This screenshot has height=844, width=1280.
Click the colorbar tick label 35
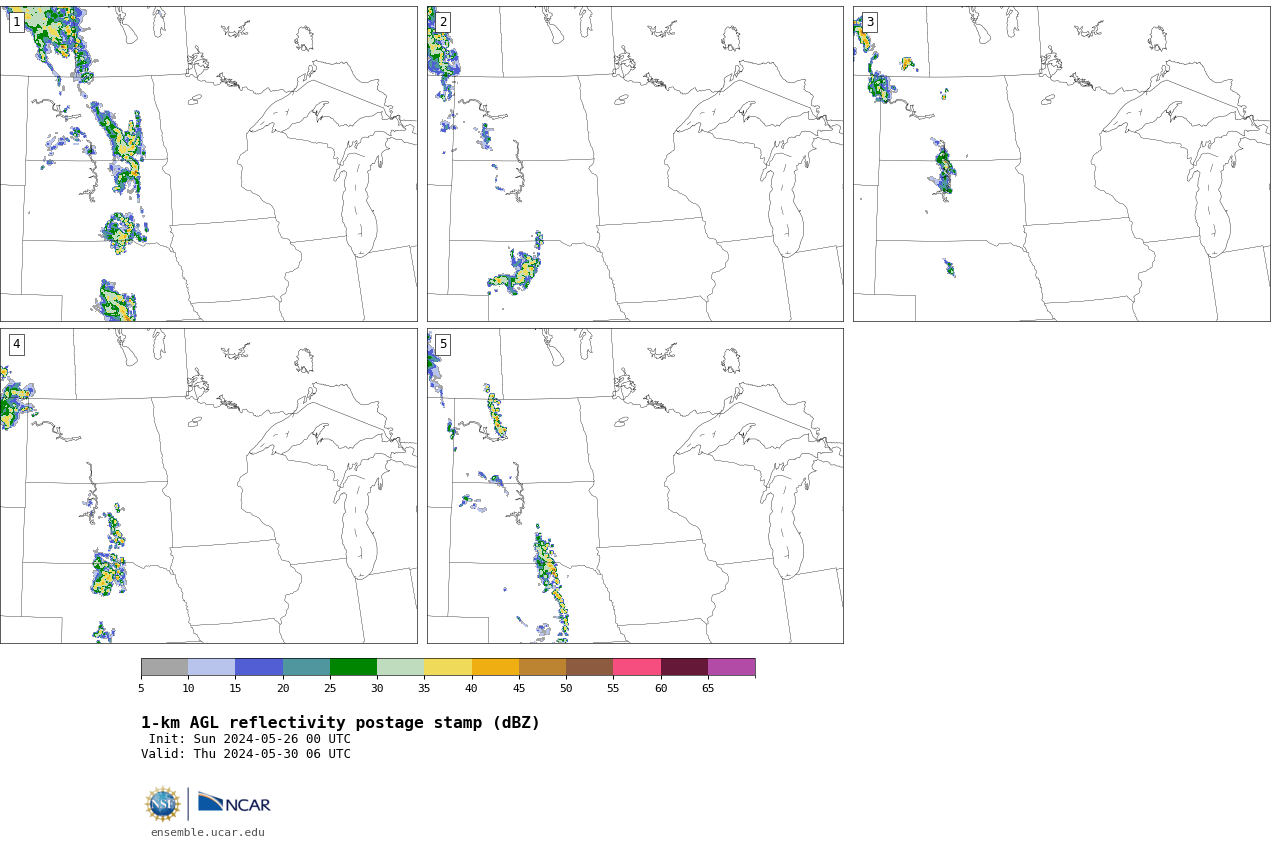[x=424, y=688]
